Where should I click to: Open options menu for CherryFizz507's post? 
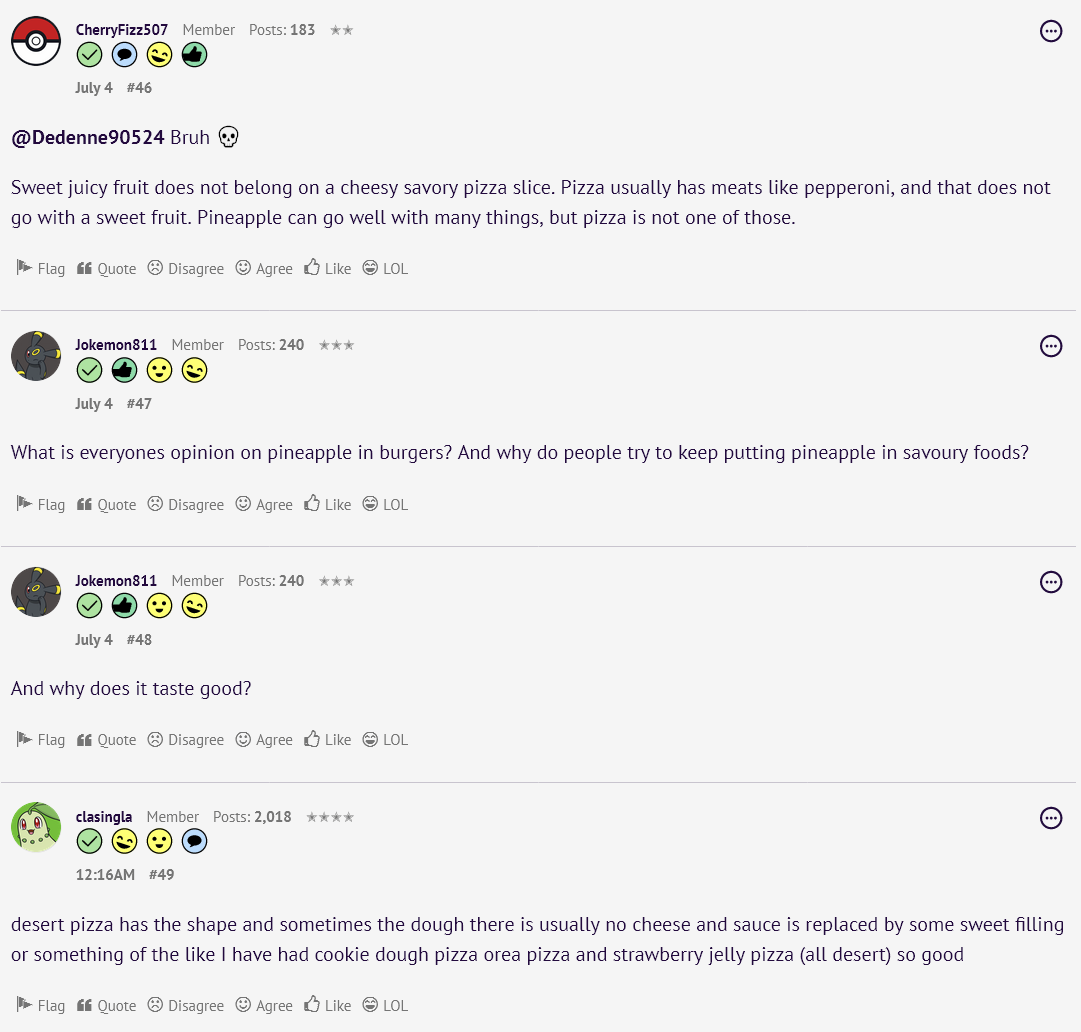[x=1051, y=31]
